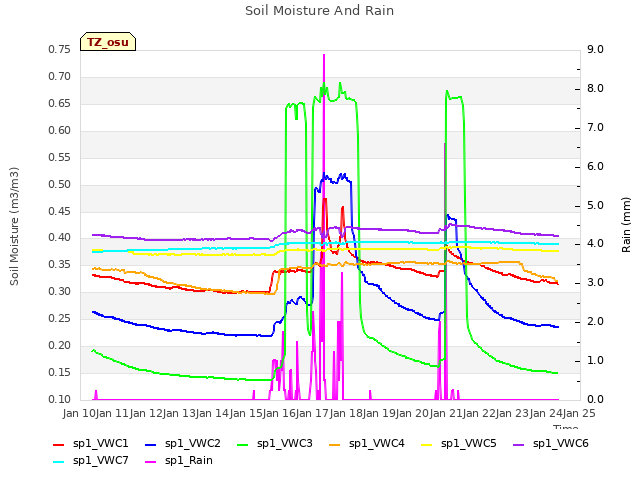Toggle sp1_VWC3 legend entry
The height and width of the screenshot is (480, 640).
275,444
